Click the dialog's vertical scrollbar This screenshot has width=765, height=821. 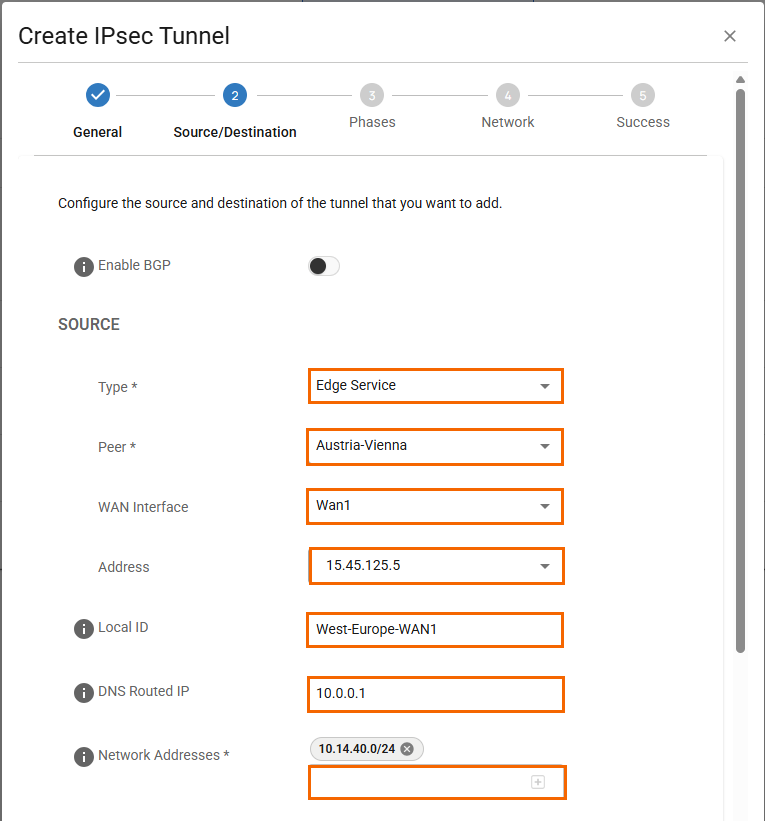pos(740,370)
